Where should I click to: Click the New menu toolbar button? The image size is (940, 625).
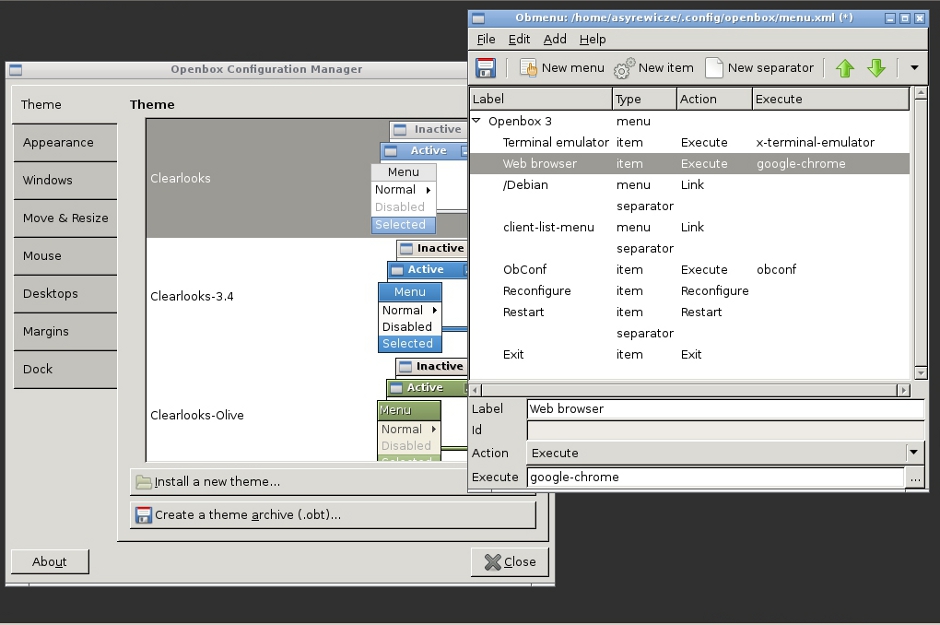(x=562, y=68)
